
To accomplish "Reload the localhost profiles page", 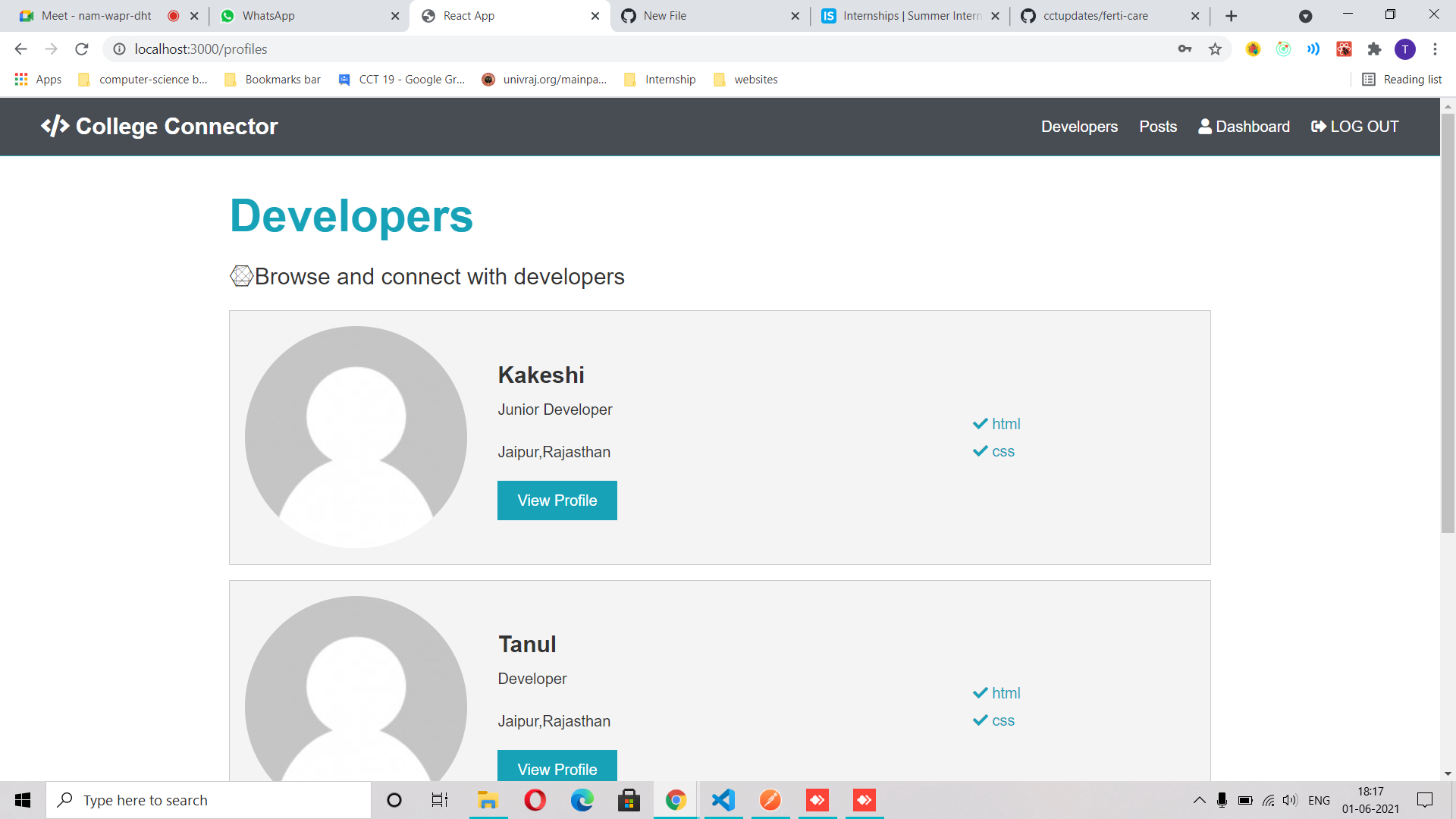I will [x=82, y=49].
